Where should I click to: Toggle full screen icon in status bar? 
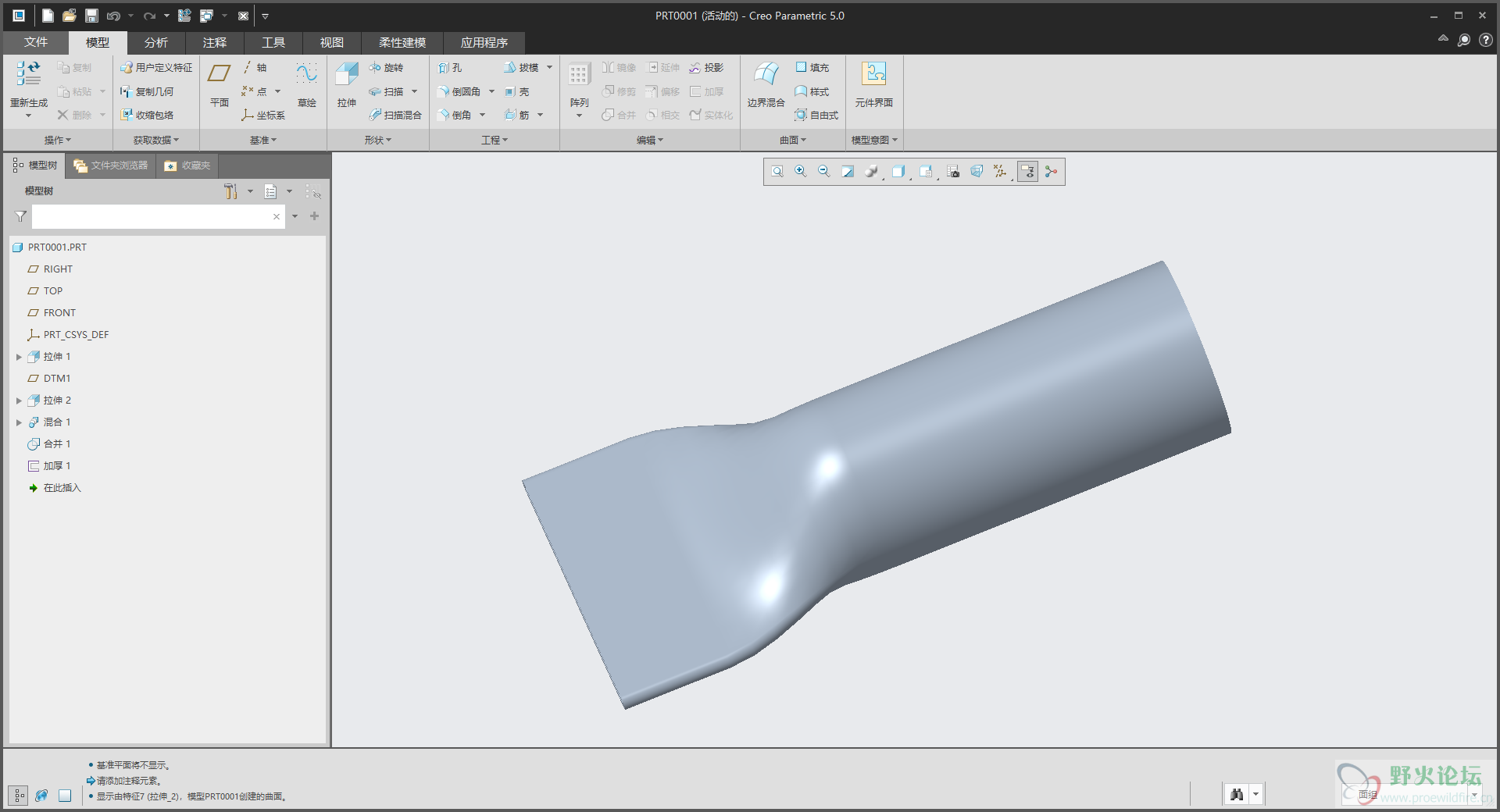65,795
